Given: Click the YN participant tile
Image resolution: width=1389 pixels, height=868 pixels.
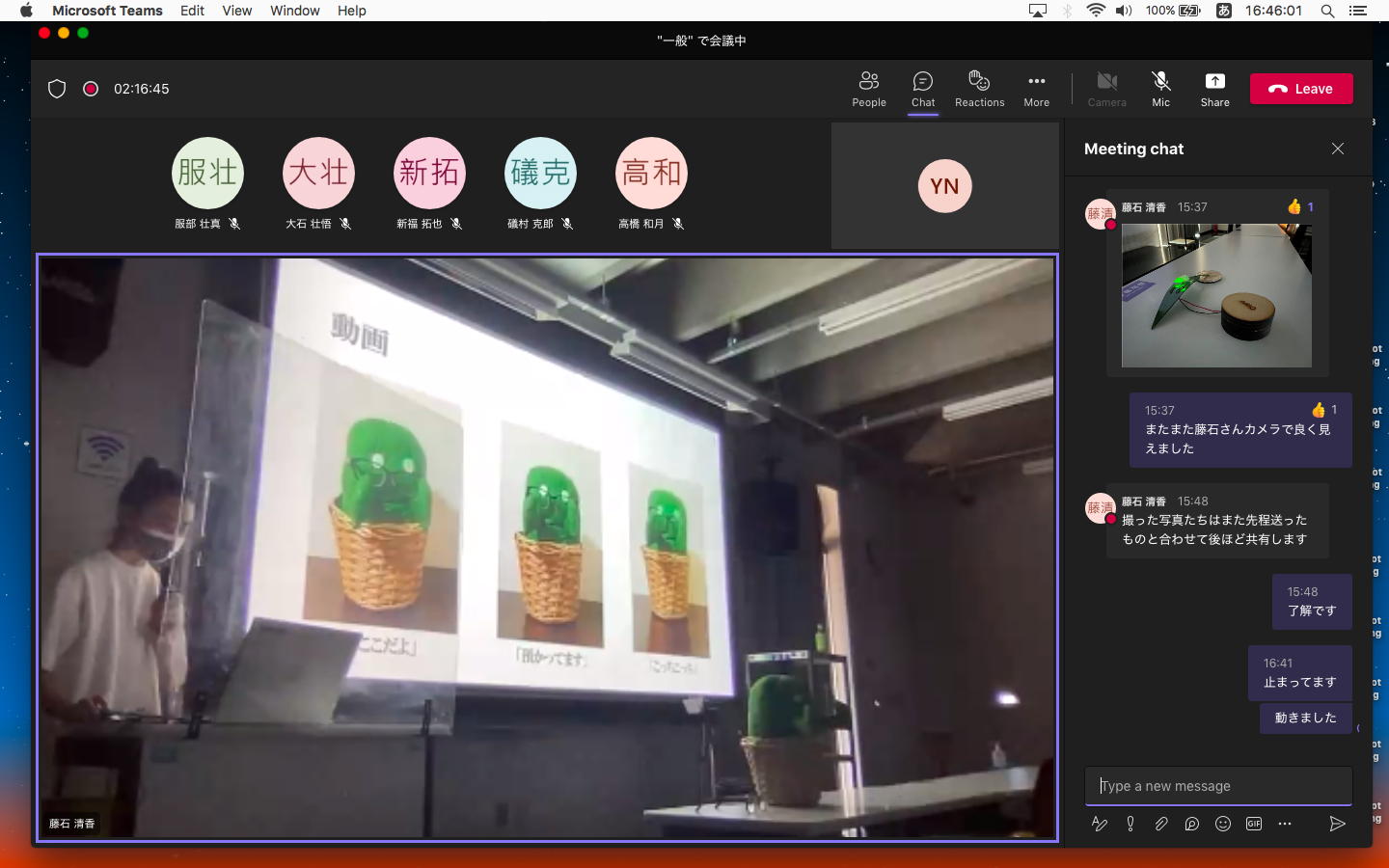Looking at the screenshot, I should [944, 186].
